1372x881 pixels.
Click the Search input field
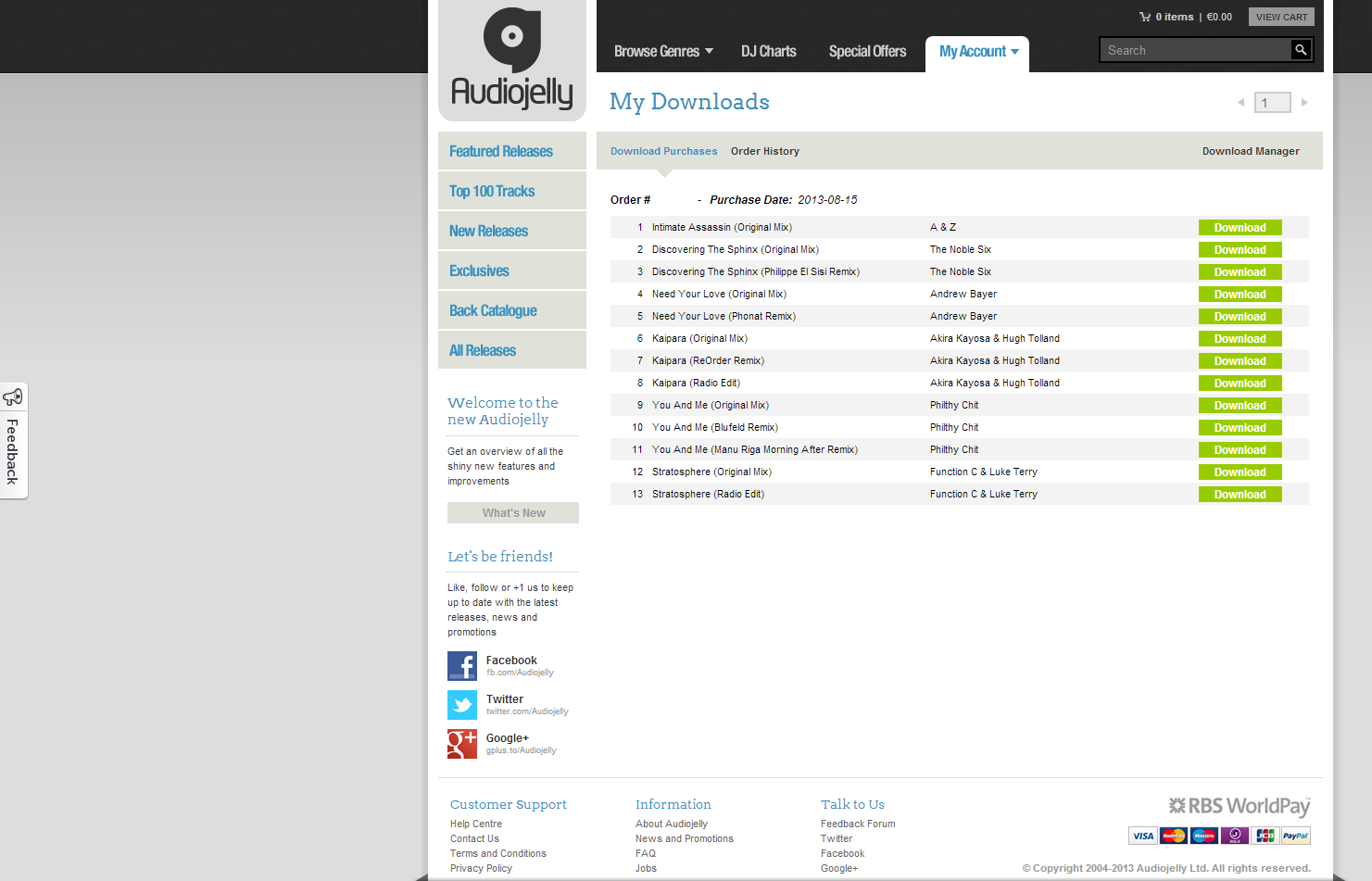pos(1195,50)
